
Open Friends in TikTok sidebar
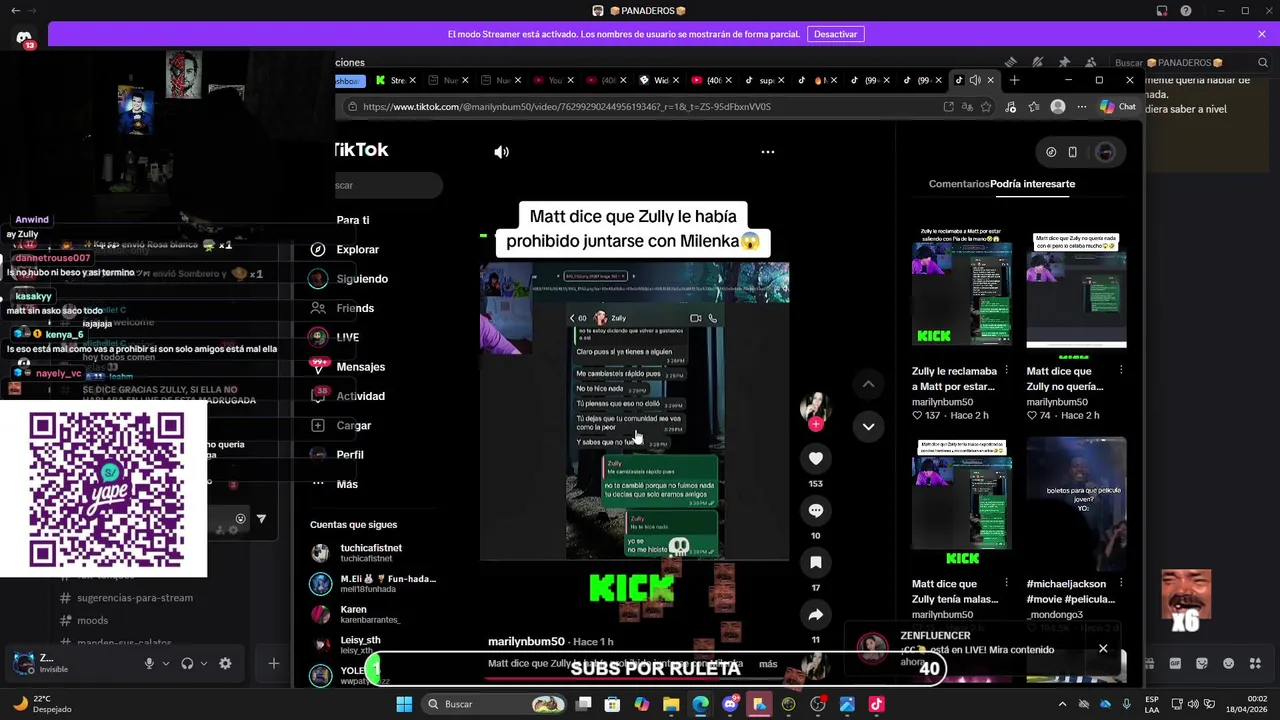[342, 308]
